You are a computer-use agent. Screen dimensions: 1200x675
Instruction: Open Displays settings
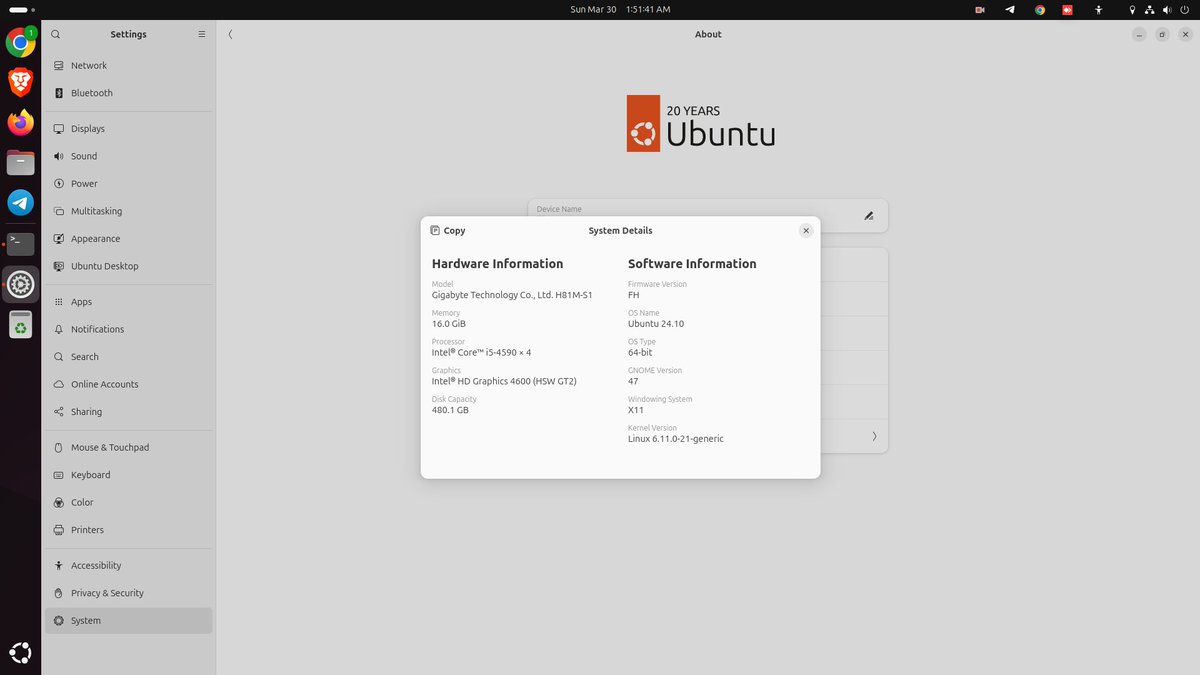click(129, 129)
